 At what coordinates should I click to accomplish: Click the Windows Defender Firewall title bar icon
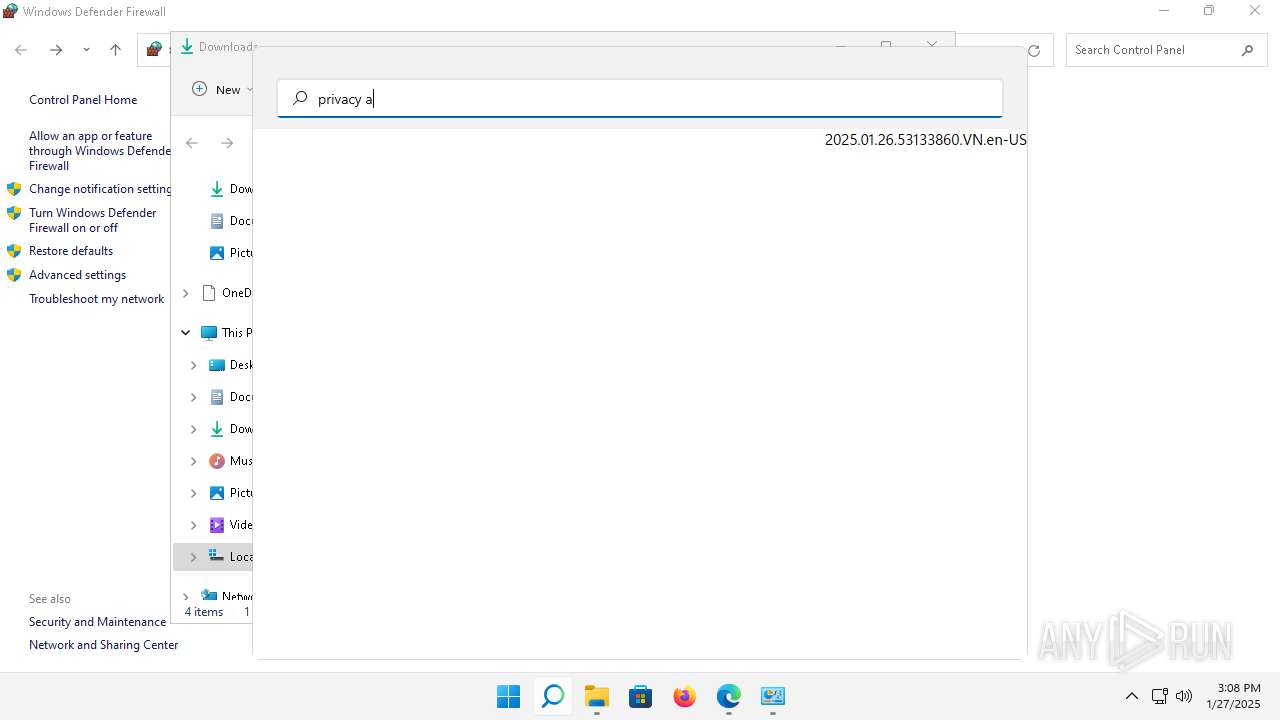point(10,11)
